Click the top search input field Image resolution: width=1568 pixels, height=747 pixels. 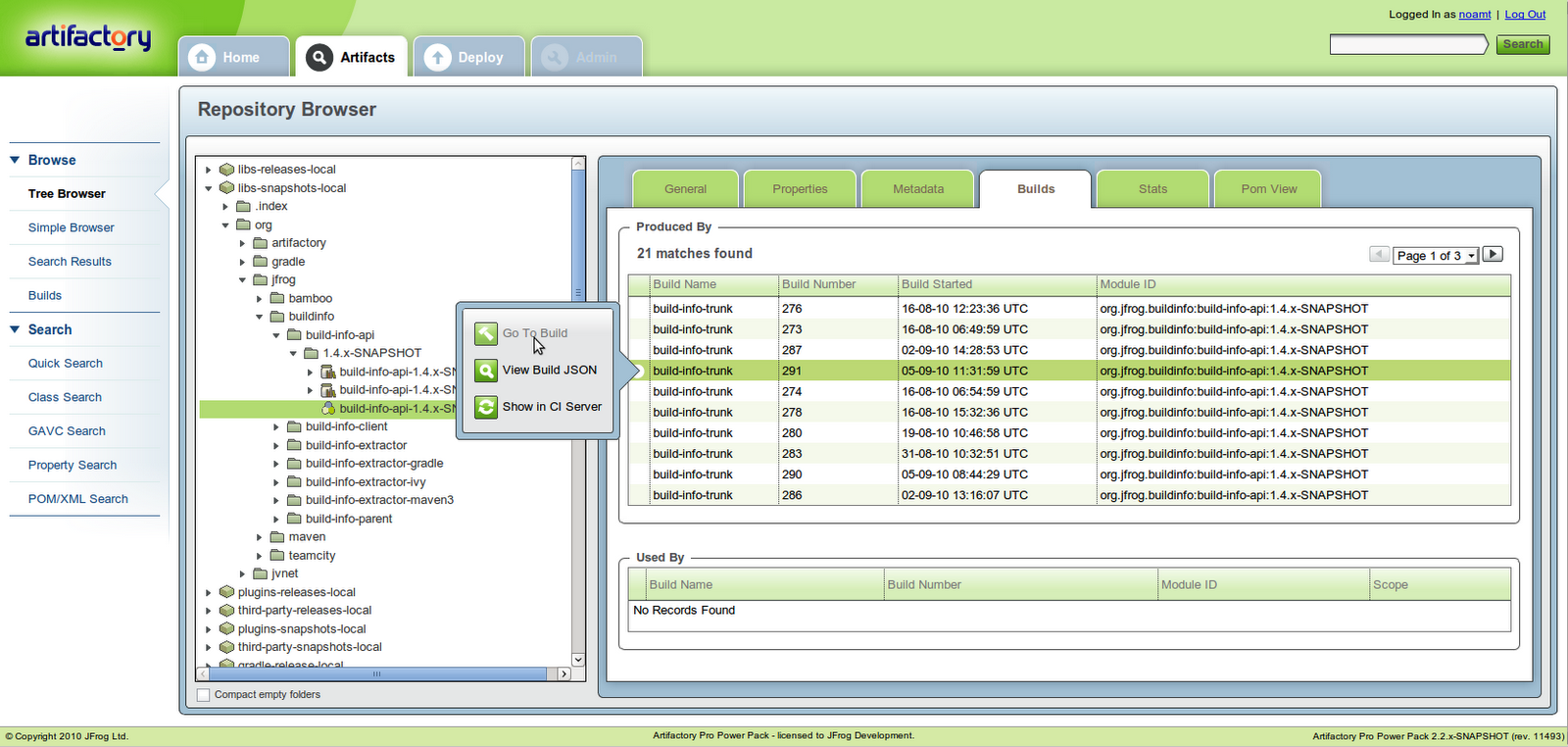coord(1408,44)
